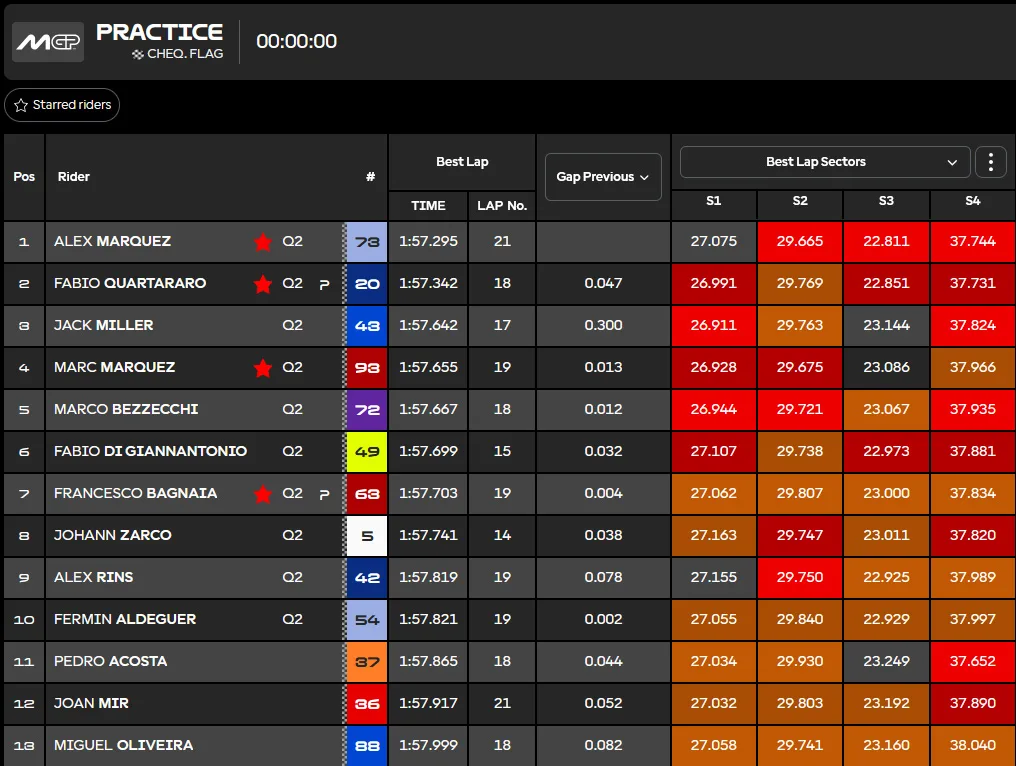Click the pit icon for Francesco Bagnaia

[325, 494]
